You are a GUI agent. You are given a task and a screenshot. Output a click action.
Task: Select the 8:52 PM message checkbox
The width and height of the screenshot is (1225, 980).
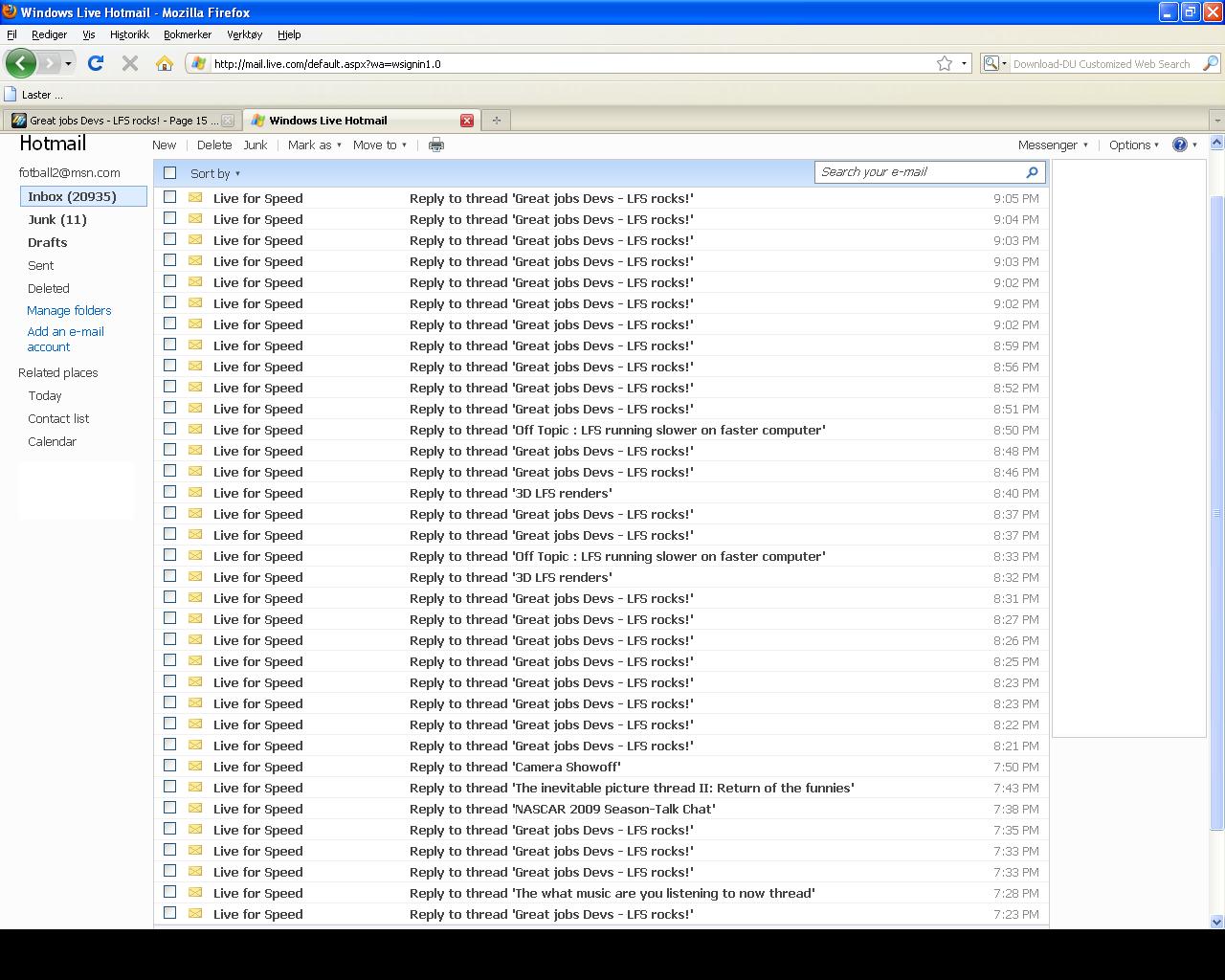pyautogui.click(x=169, y=387)
